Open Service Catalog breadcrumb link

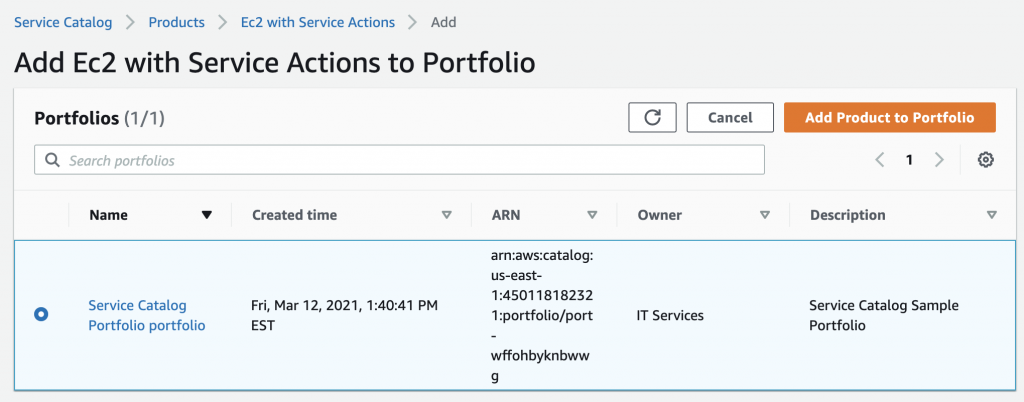coord(63,22)
